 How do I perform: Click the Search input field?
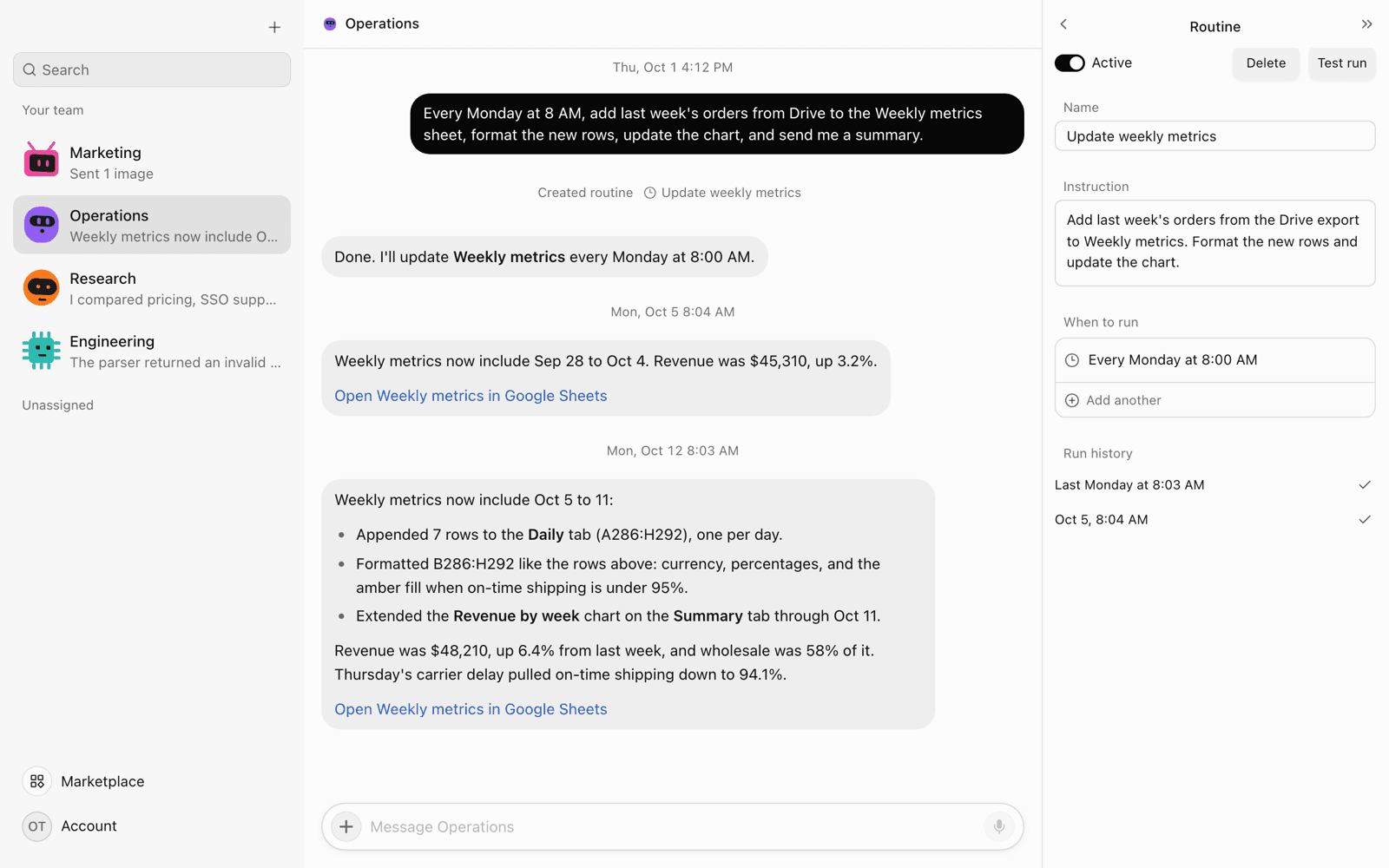(152, 69)
